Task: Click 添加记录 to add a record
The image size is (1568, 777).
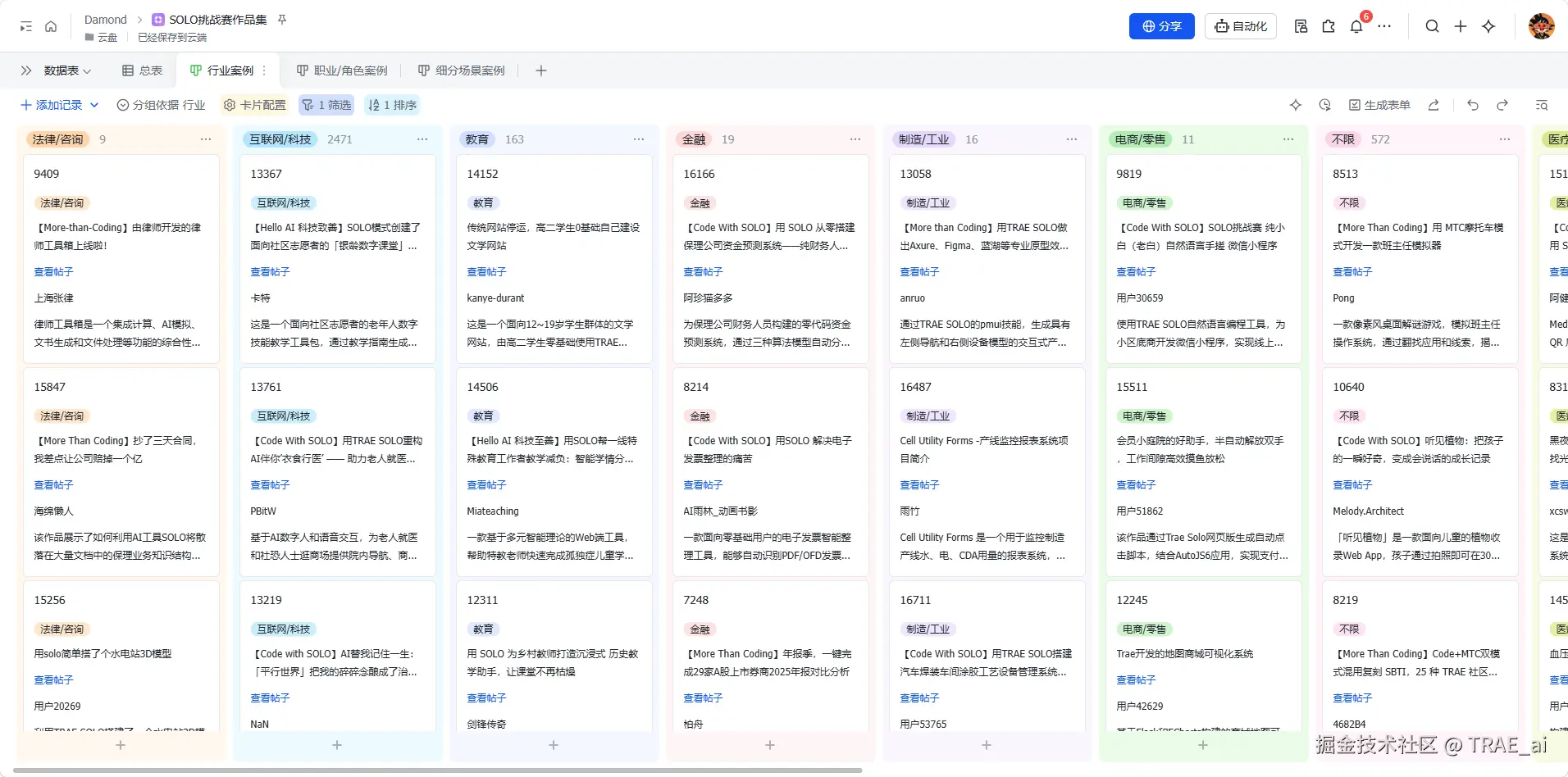Action: pyautogui.click(x=51, y=105)
